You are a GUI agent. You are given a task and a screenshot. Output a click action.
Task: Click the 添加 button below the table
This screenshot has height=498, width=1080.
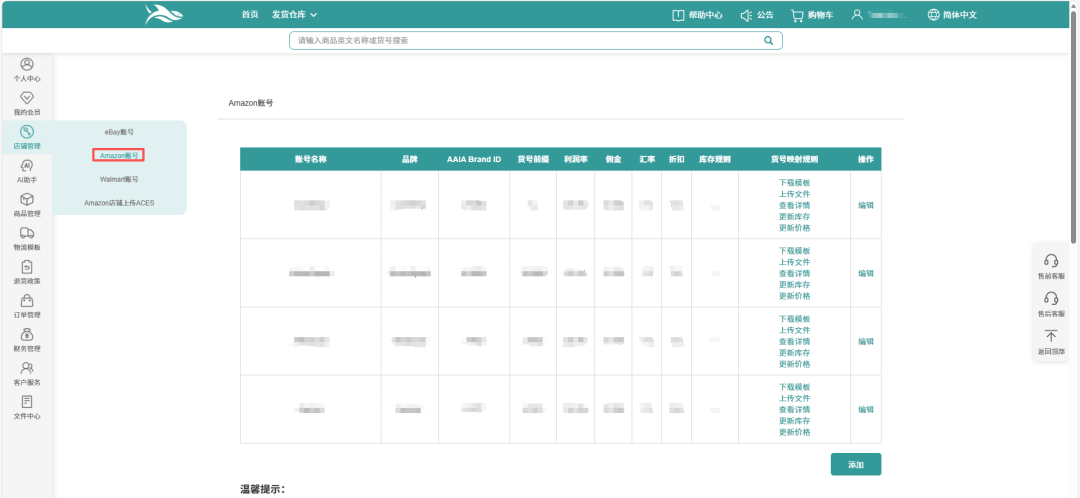click(x=855, y=464)
